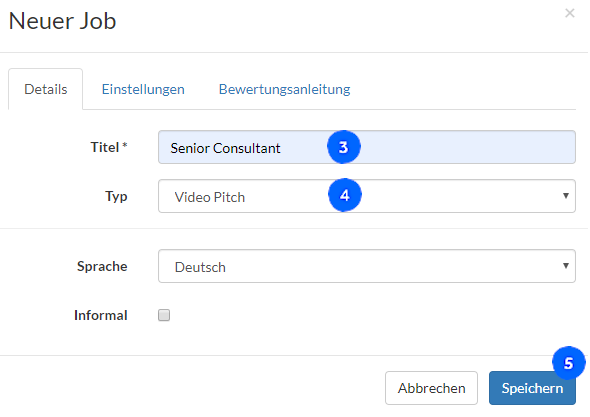
Task: Click the arrow of the Typ dropdown
Action: pos(565,196)
